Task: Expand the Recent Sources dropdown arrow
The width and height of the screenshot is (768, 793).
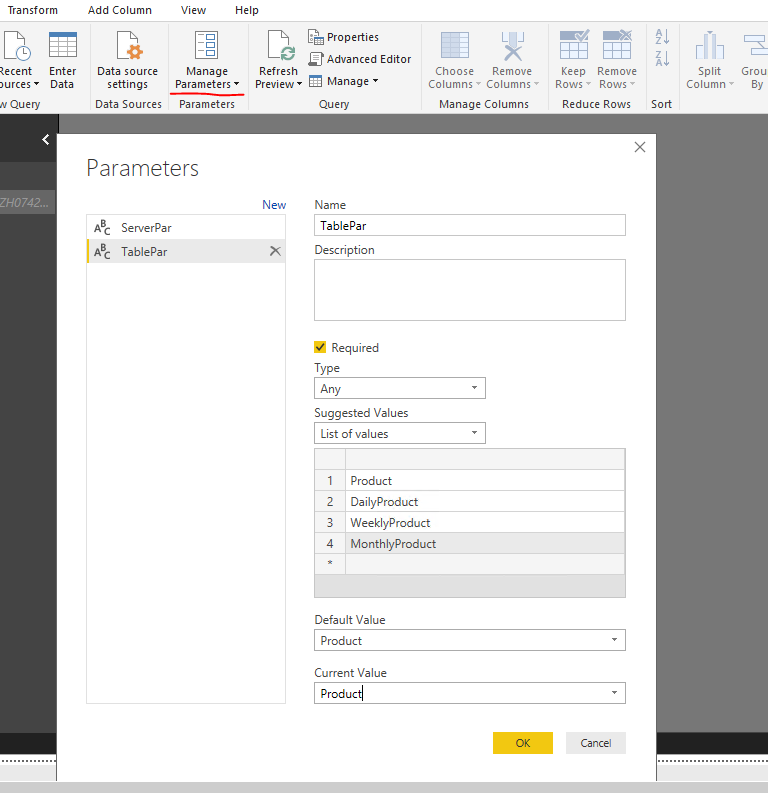Action: click(x=36, y=84)
